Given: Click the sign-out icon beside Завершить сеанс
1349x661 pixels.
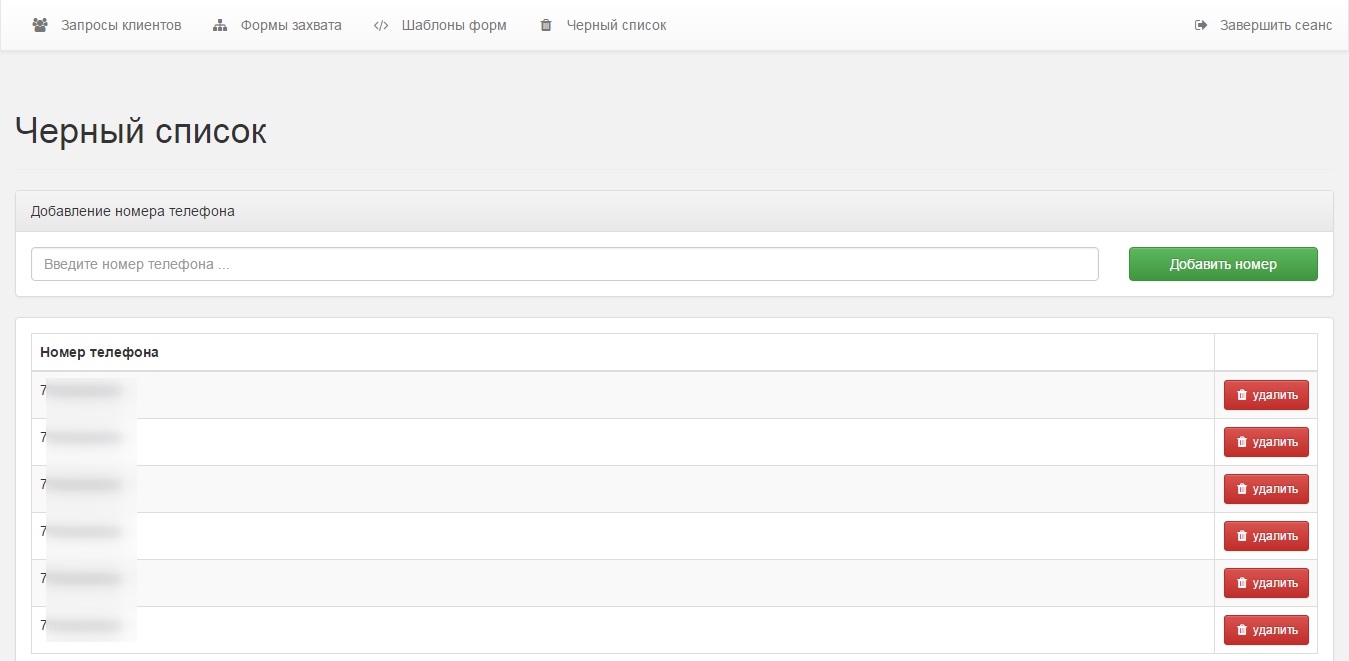Looking at the screenshot, I should click(x=1201, y=25).
